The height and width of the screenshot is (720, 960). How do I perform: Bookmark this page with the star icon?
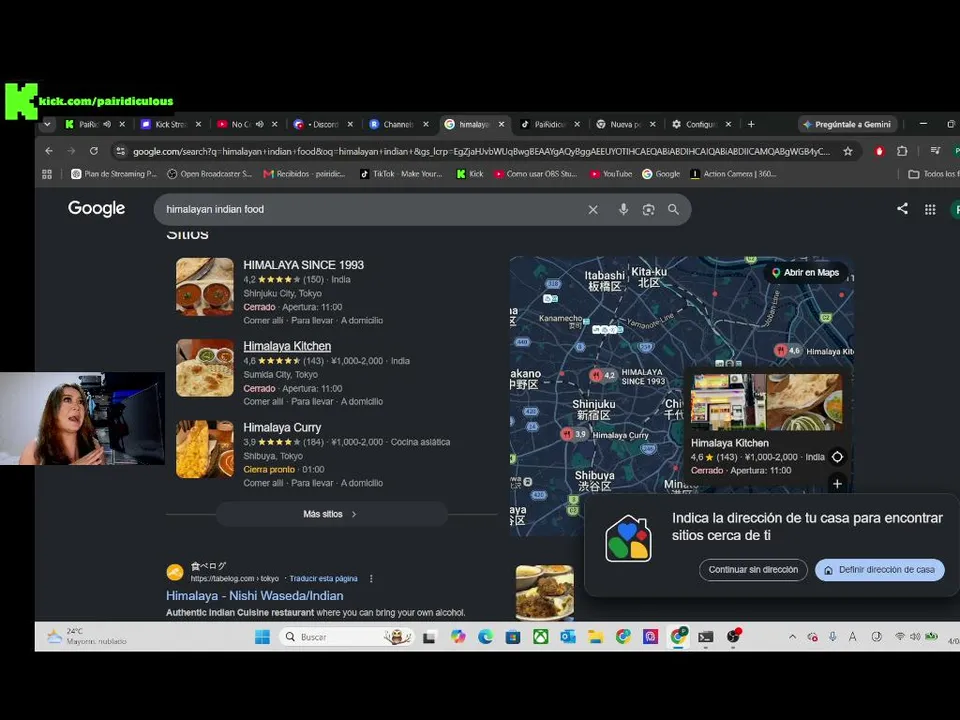click(848, 151)
